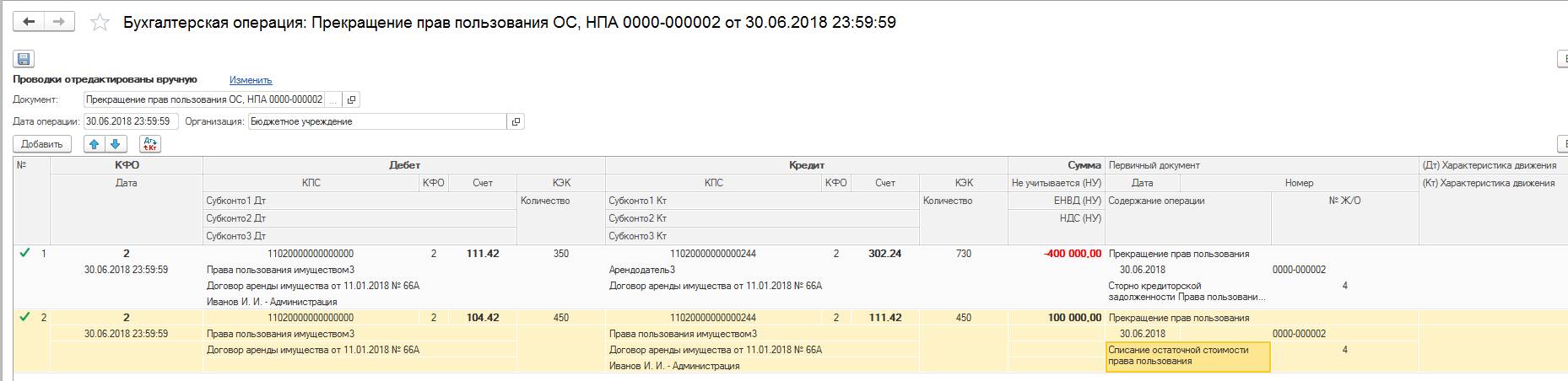Click the save diskette icon

[24, 59]
